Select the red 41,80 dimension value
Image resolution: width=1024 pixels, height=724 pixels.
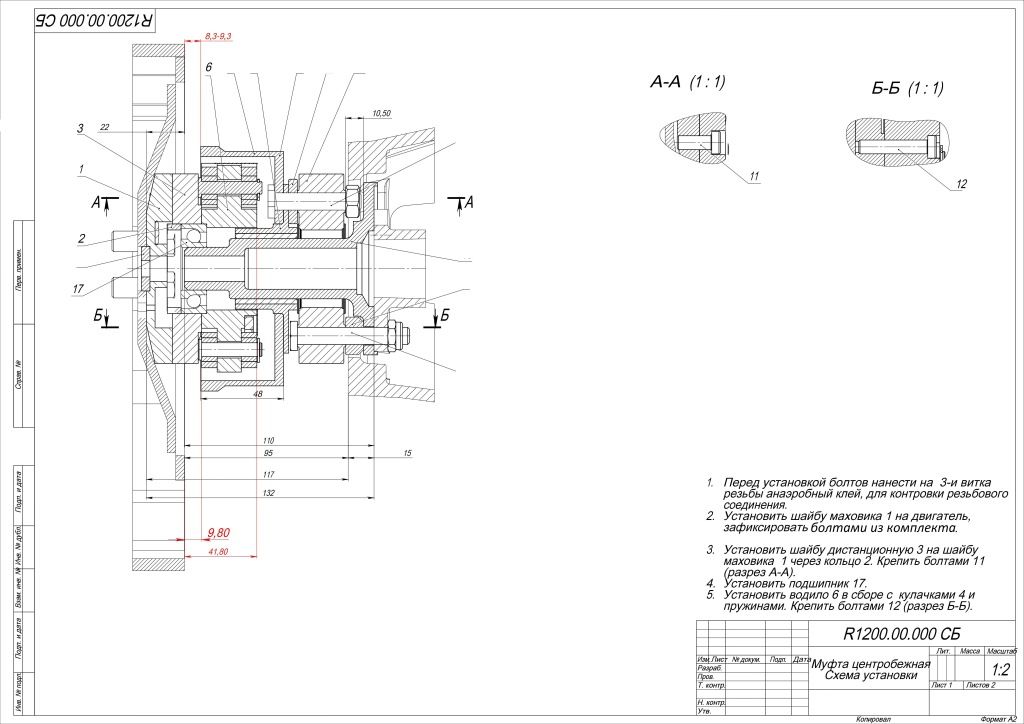217,552
